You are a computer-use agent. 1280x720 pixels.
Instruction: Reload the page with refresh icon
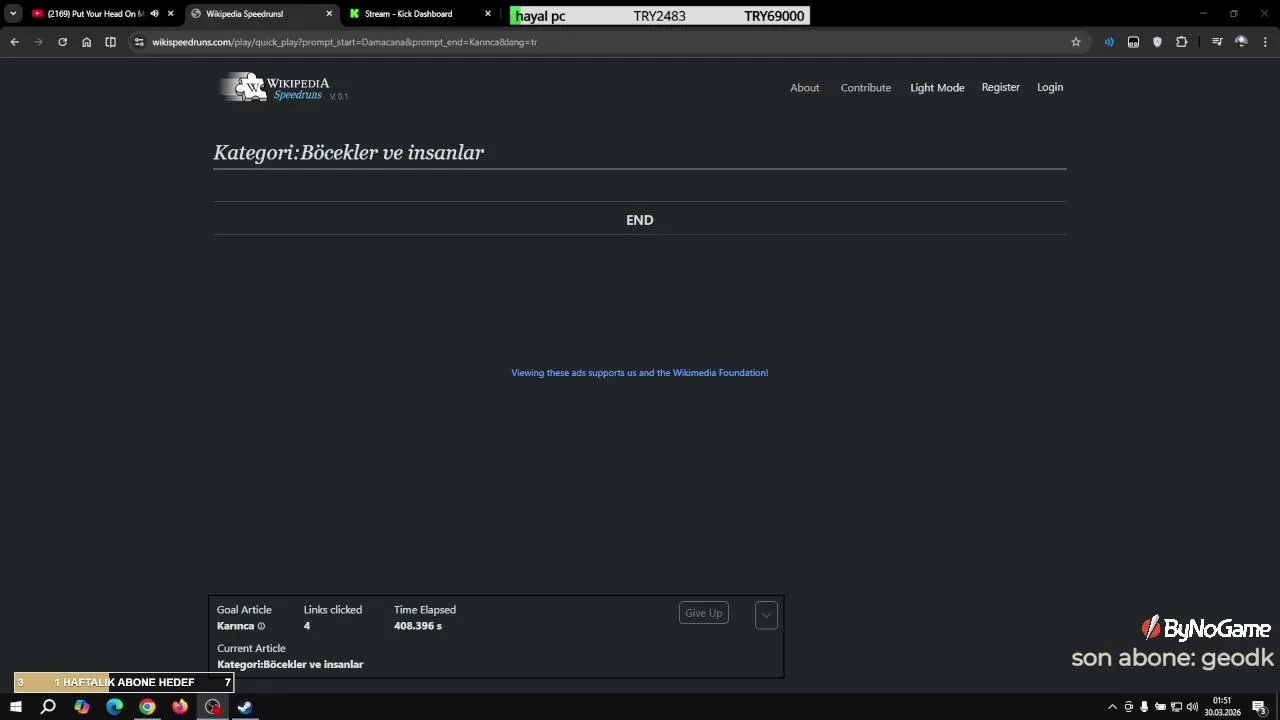pos(62,42)
